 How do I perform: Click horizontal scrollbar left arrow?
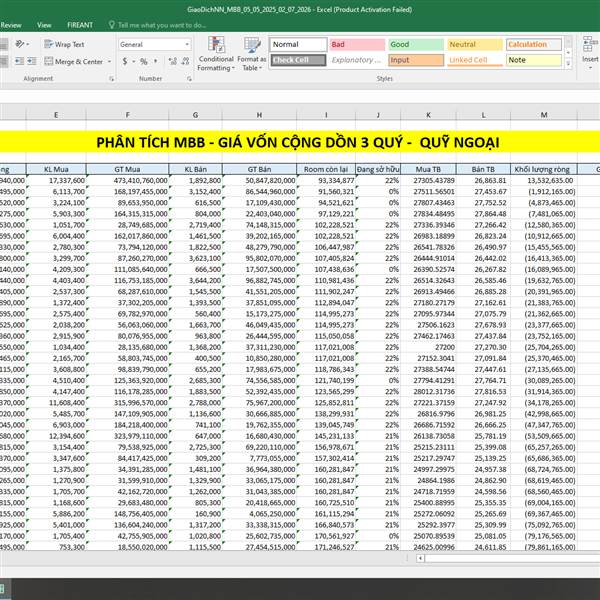point(420,558)
